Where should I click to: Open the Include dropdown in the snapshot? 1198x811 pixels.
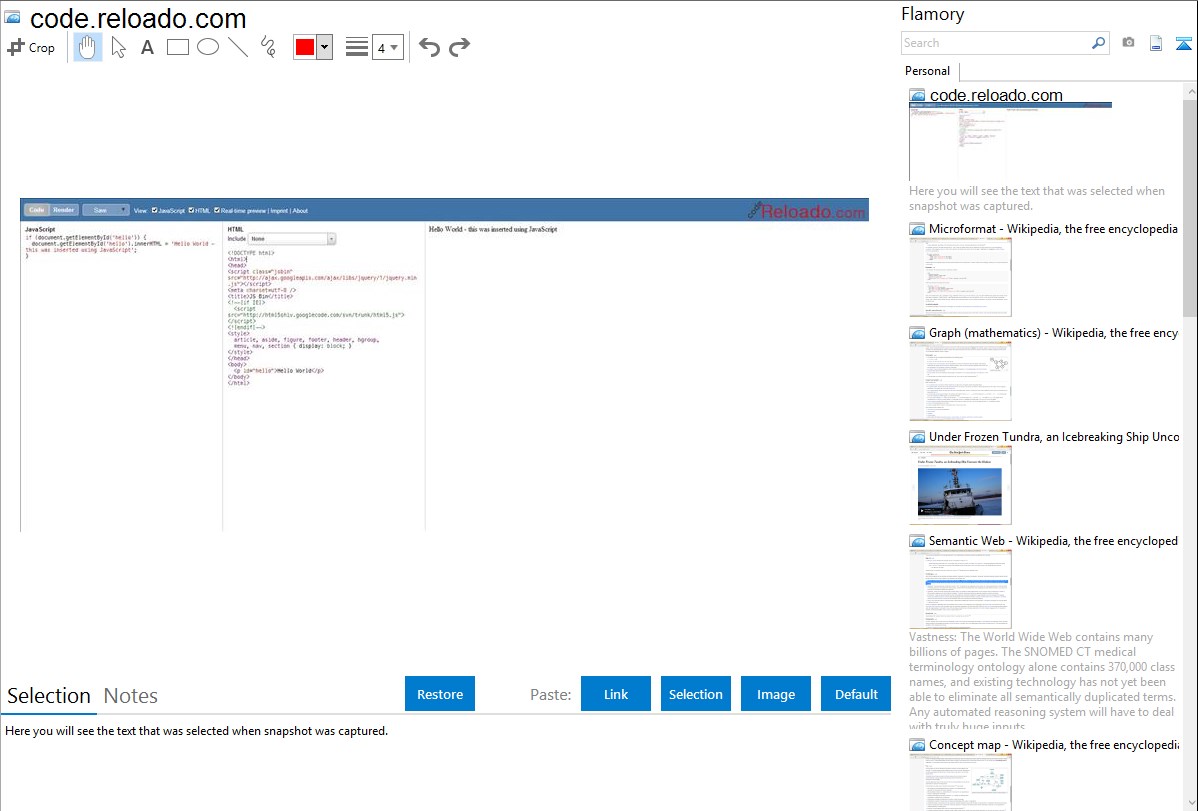[x=292, y=239]
